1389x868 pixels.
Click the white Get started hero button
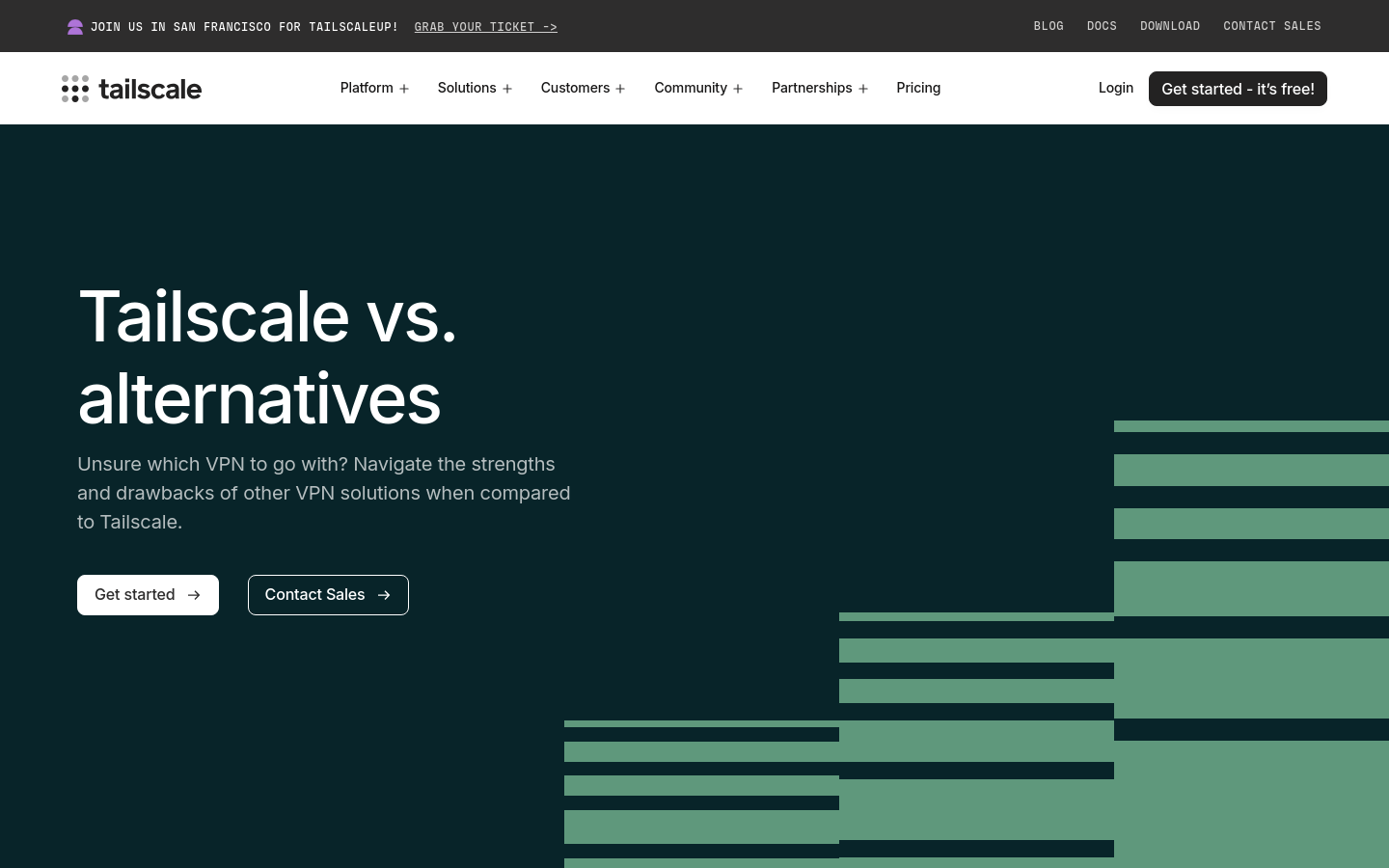pyautogui.click(x=148, y=595)
